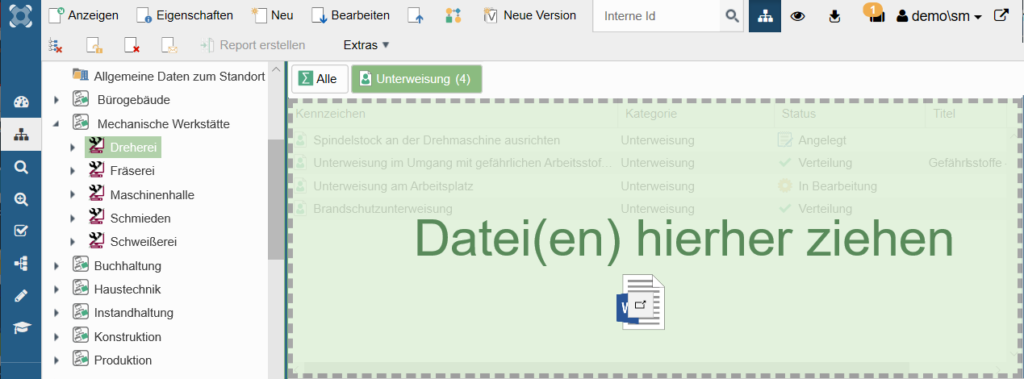The image size is (1024, 379).
Task: Select Haustechnik in the tree
Action: tap(127, 289)
